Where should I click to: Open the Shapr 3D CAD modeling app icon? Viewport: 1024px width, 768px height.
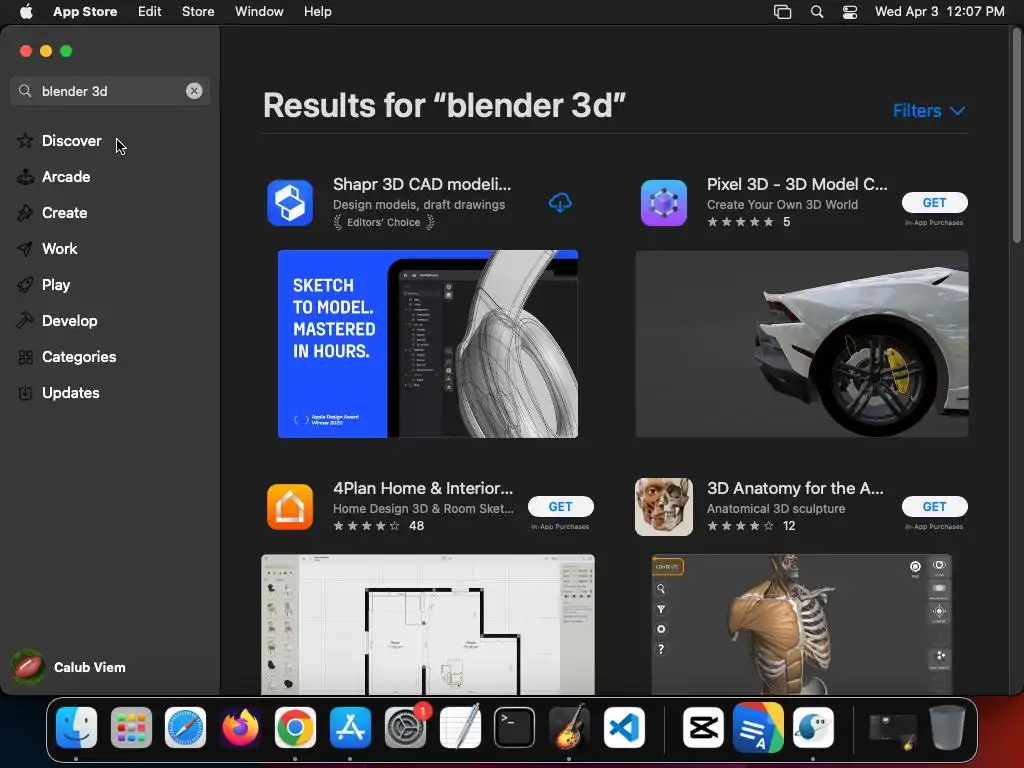point(290,203)
